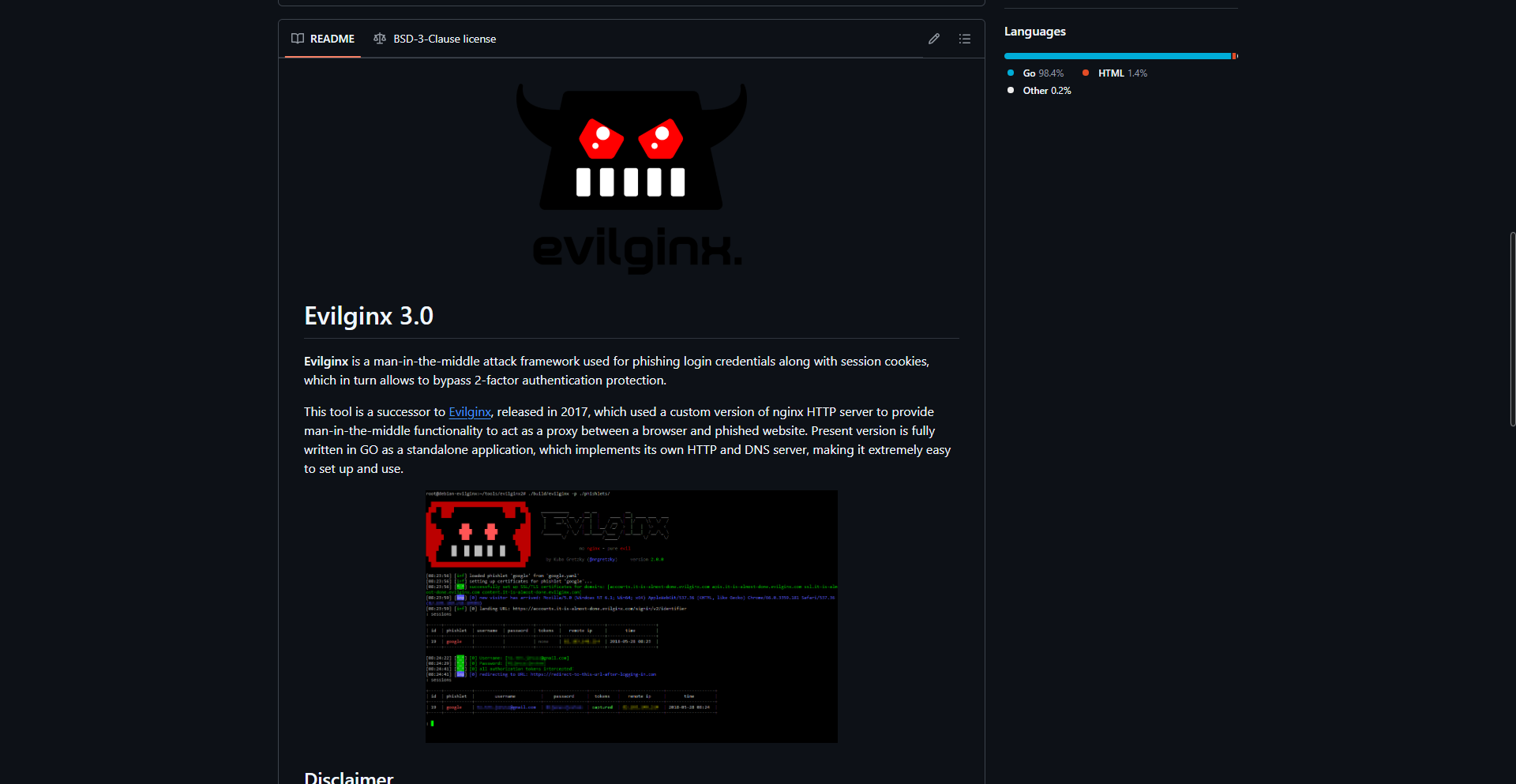Click the Languages sidebar heading
Viewport: 1516px width, 784px height.
1035,32
